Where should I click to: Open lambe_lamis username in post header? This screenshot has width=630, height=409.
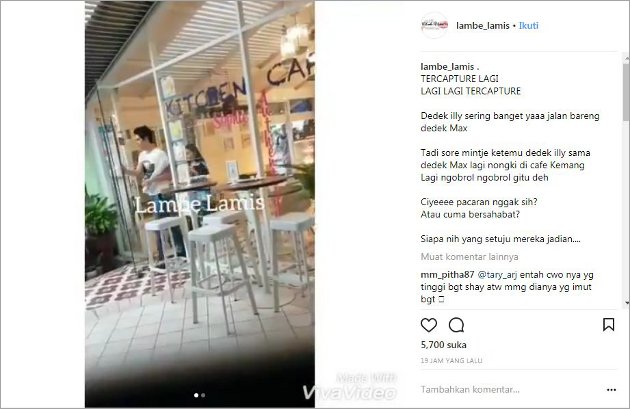pos(483,25)
